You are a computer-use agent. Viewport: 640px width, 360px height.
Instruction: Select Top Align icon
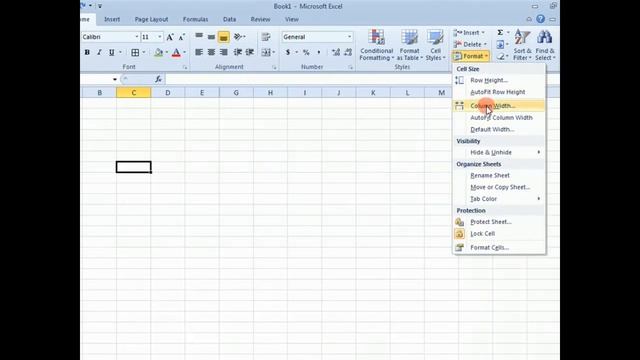199,37
